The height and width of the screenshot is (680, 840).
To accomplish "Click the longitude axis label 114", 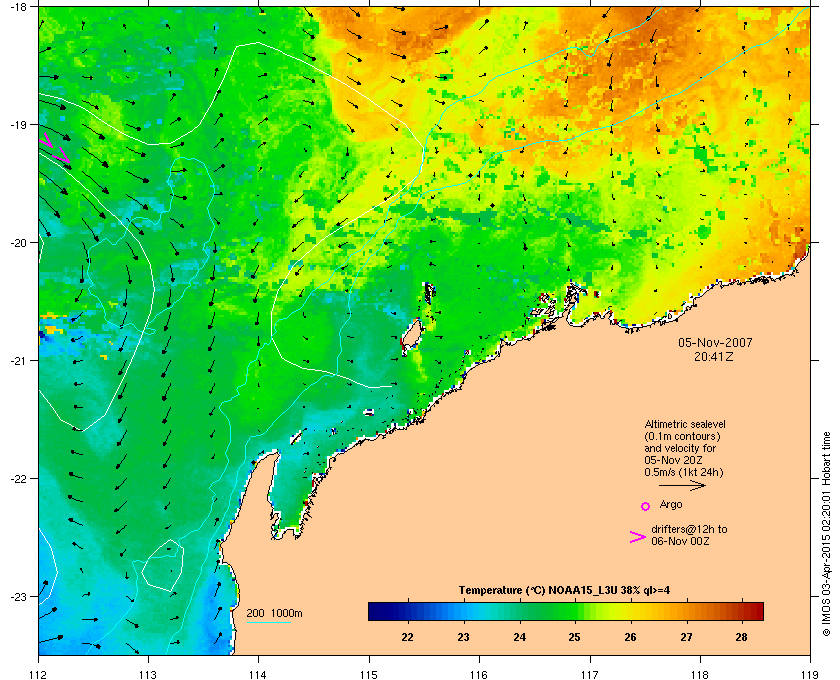I will point(258,675).
